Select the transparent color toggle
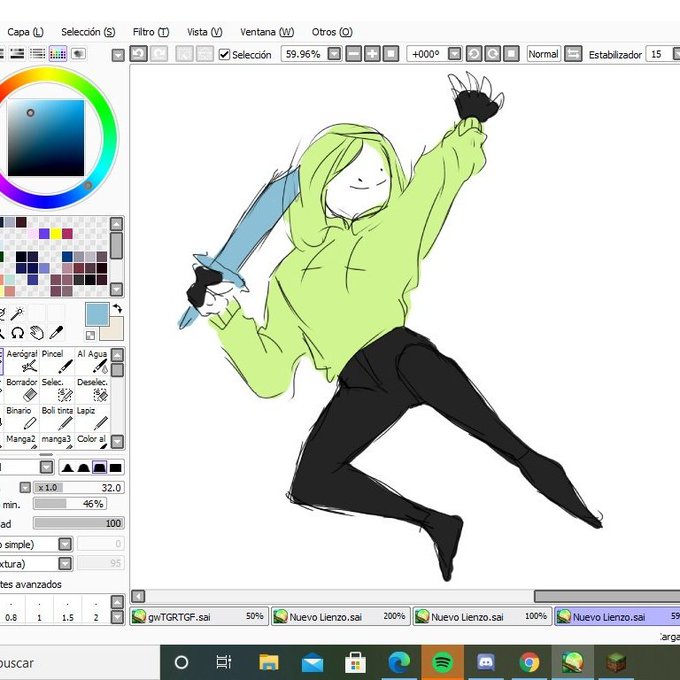This screenshot has height=680, width=680. pos(90,335)
